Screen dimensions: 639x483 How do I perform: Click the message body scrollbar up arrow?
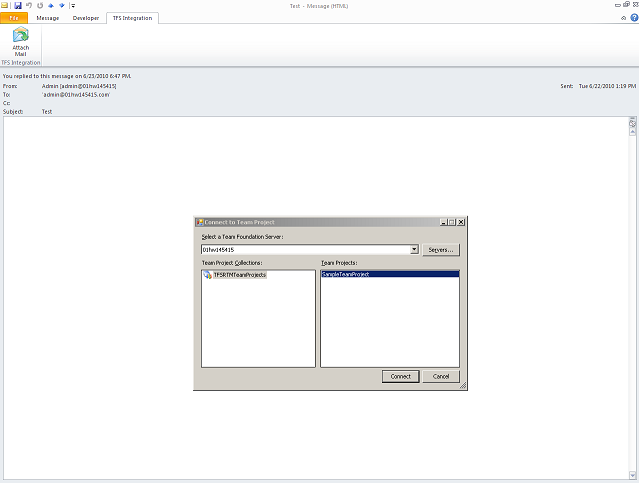click(x=632, y=132)
